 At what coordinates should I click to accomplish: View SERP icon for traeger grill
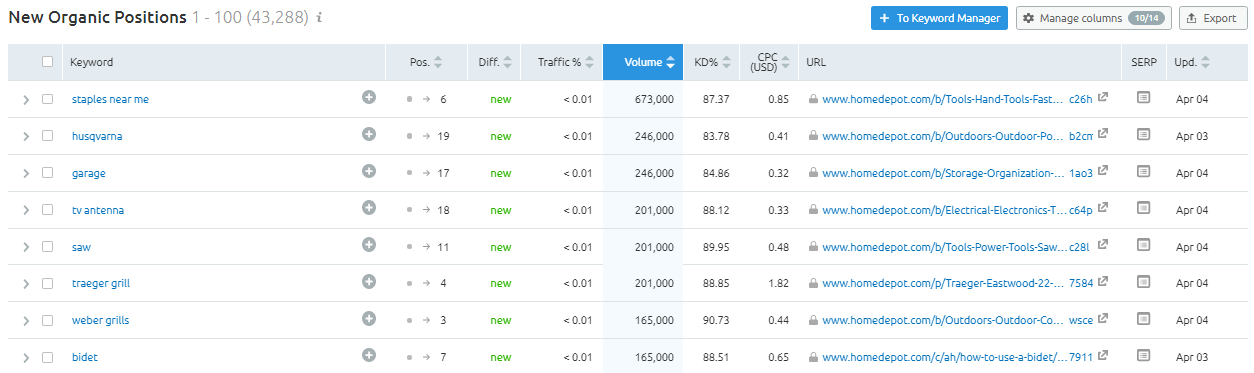1144,282
